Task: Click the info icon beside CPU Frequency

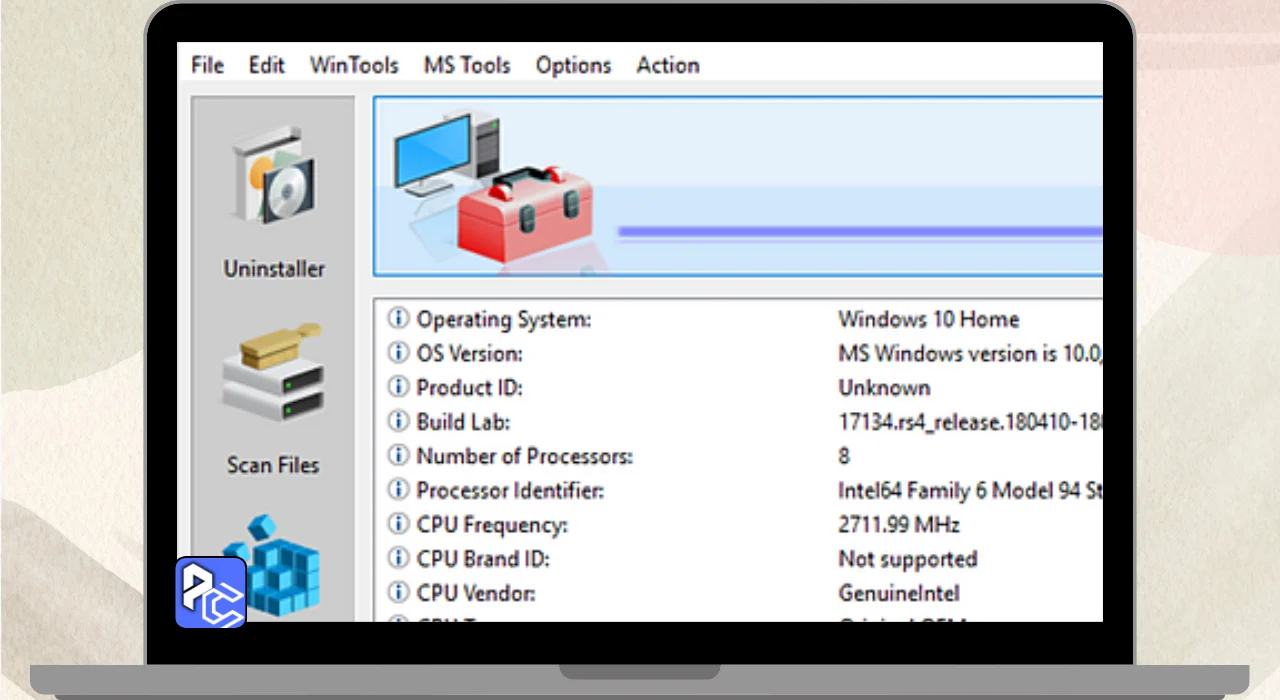Action: [399, 524]
